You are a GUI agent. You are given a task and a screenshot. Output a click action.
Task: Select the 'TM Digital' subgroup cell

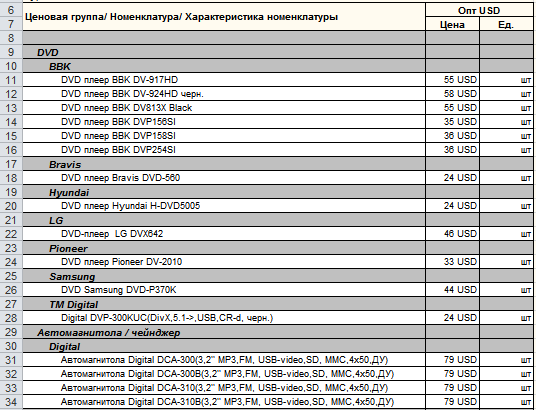[x=224, y=304]
